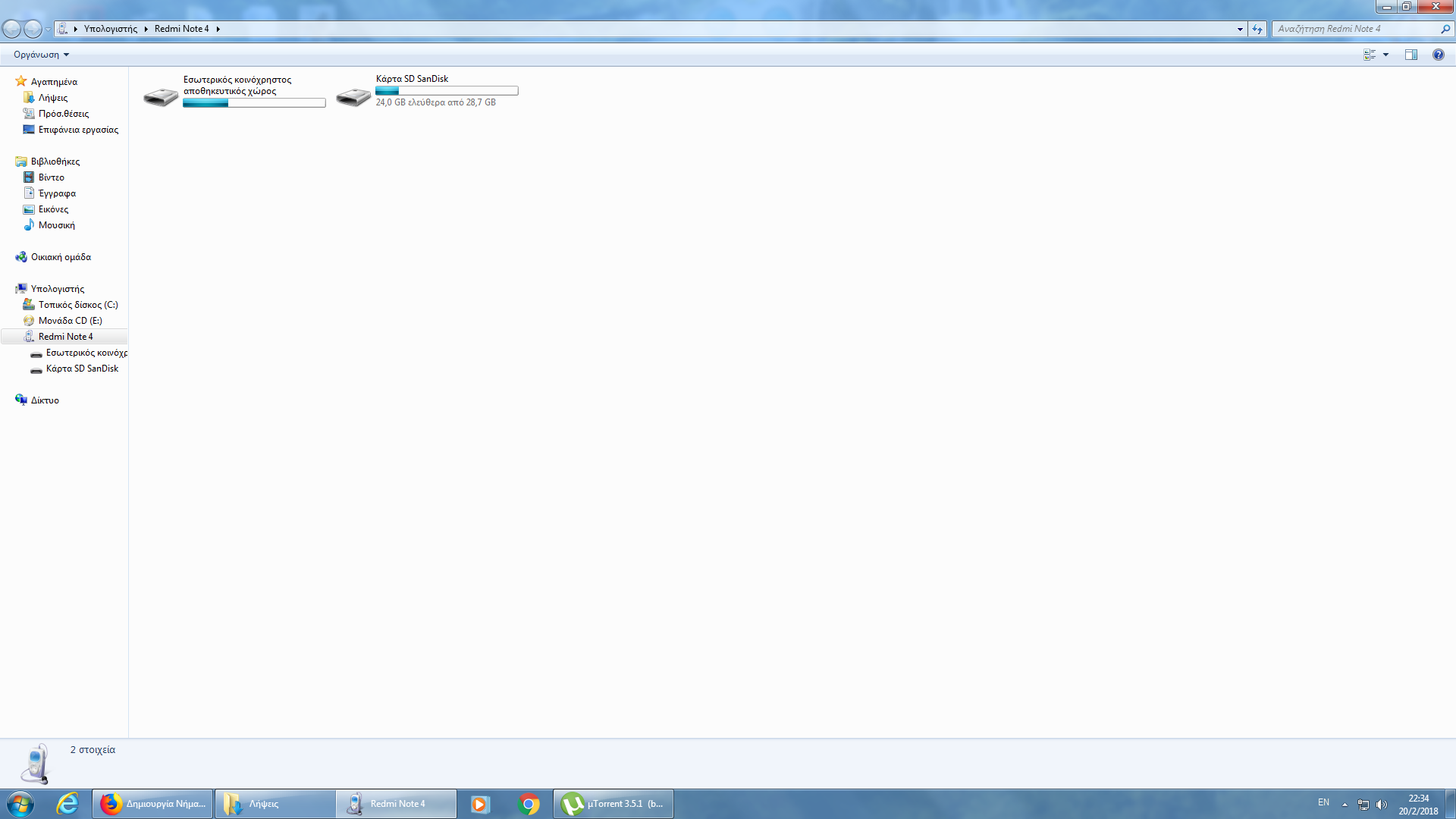Open the Οργάνωση dropdown menu
The height and width of the screenshot is (819, 1456).
click(41, 55)
